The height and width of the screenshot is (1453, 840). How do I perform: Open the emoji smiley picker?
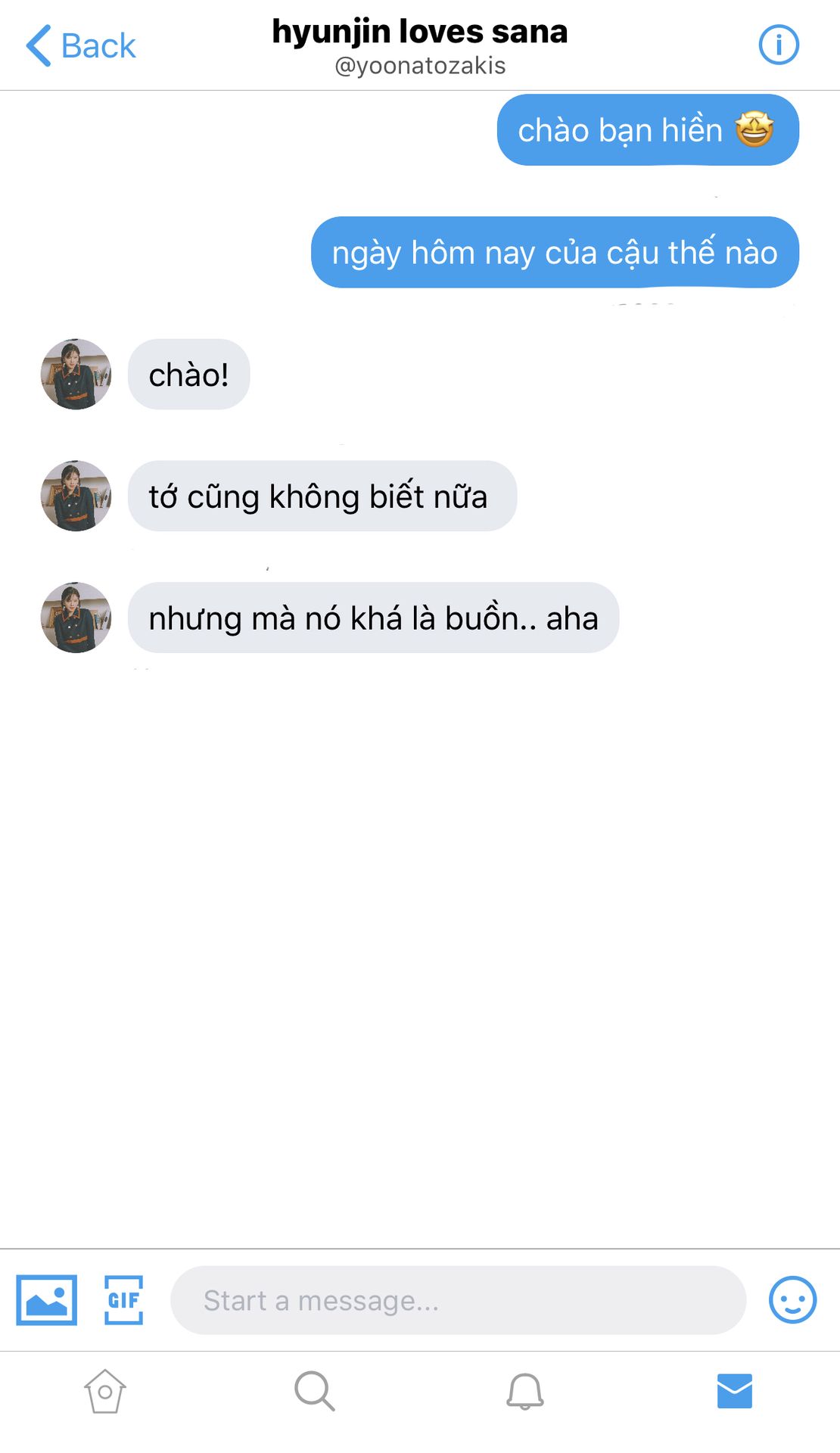pos(792,1300)
